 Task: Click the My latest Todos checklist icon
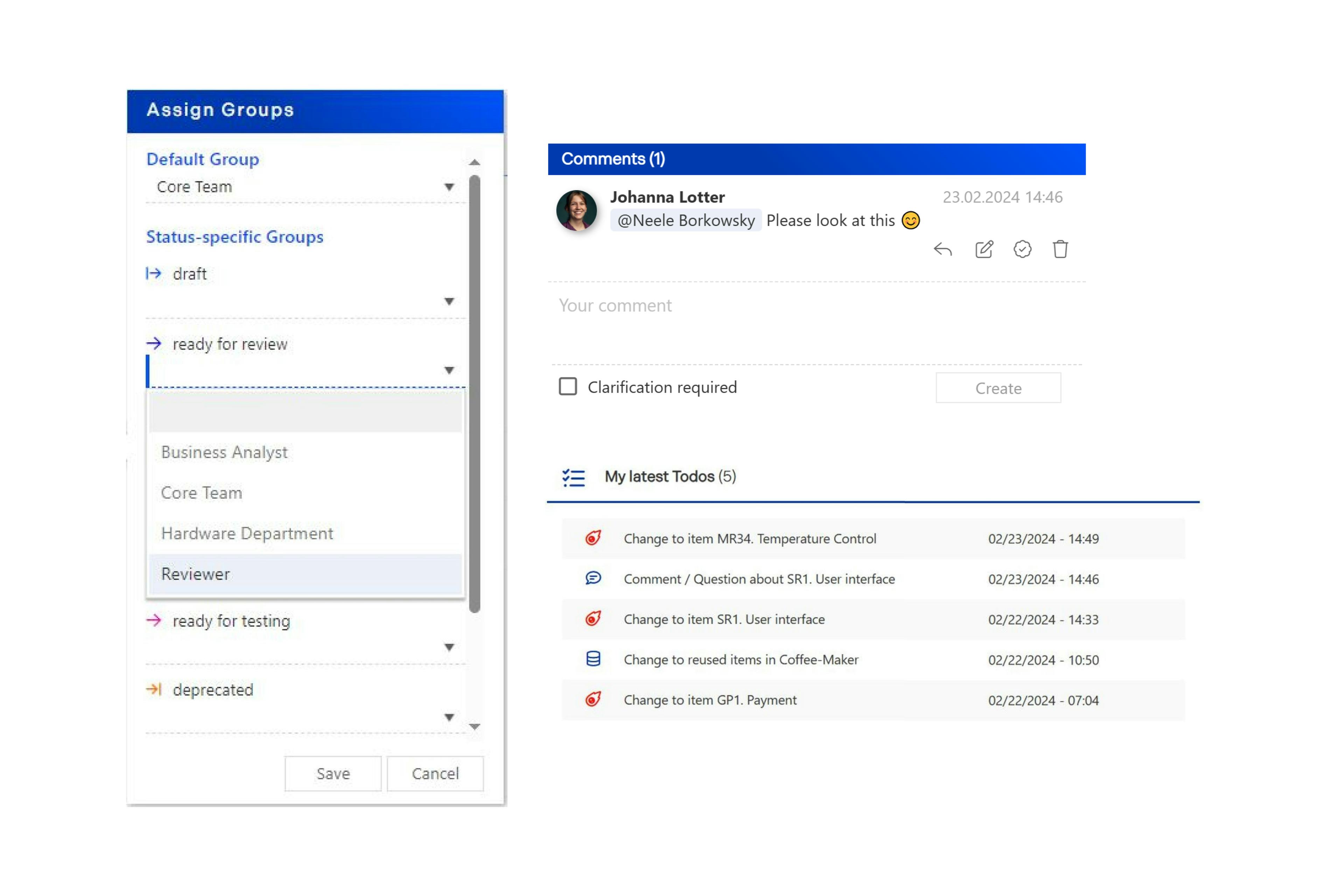[x=573, y=477]
